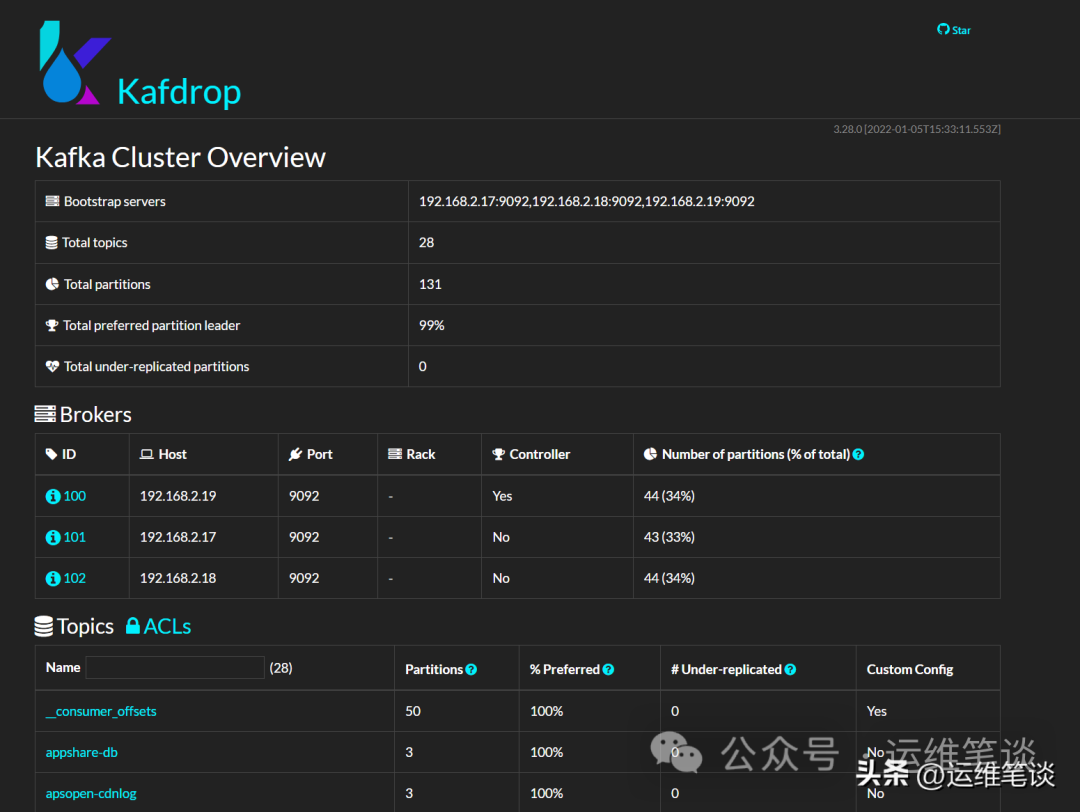Open broker 101 details via its info icon
Image resolution: width=1080 pixels, height=812 pixels.
click(52, 536)
